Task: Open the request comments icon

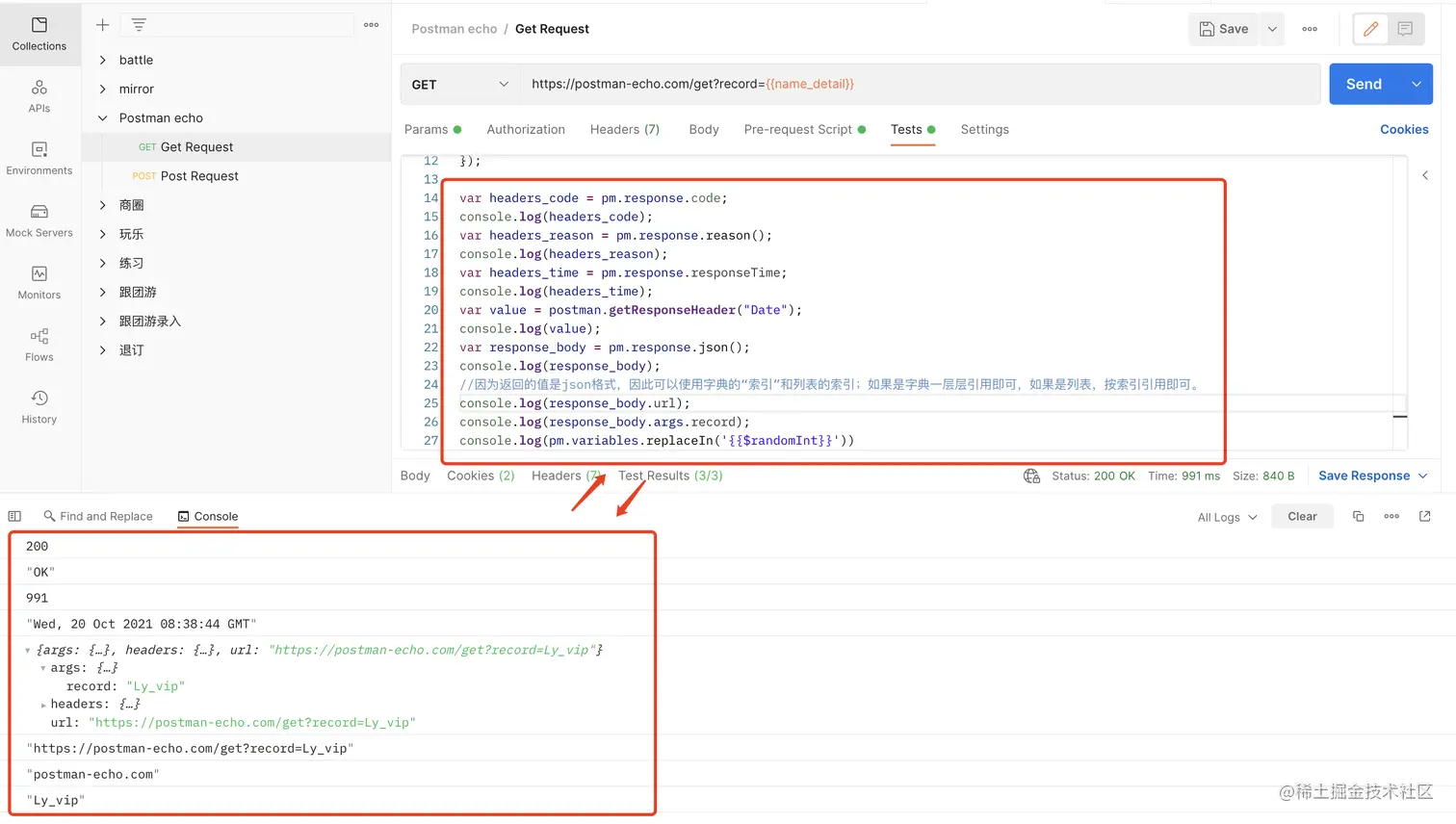Action: click(1405, 29)
